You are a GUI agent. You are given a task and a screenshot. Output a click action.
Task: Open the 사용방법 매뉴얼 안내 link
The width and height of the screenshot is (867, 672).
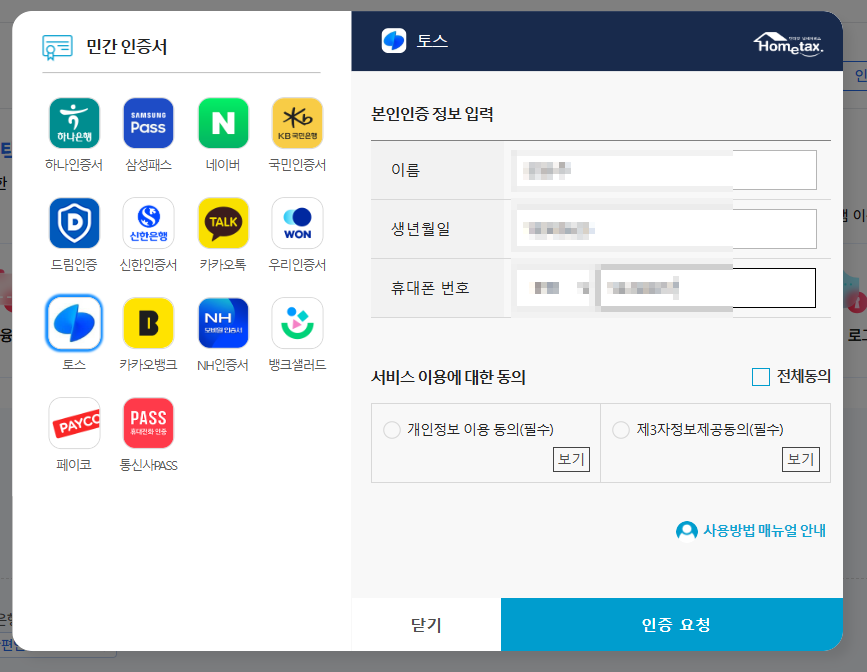(x=764, y=531)
